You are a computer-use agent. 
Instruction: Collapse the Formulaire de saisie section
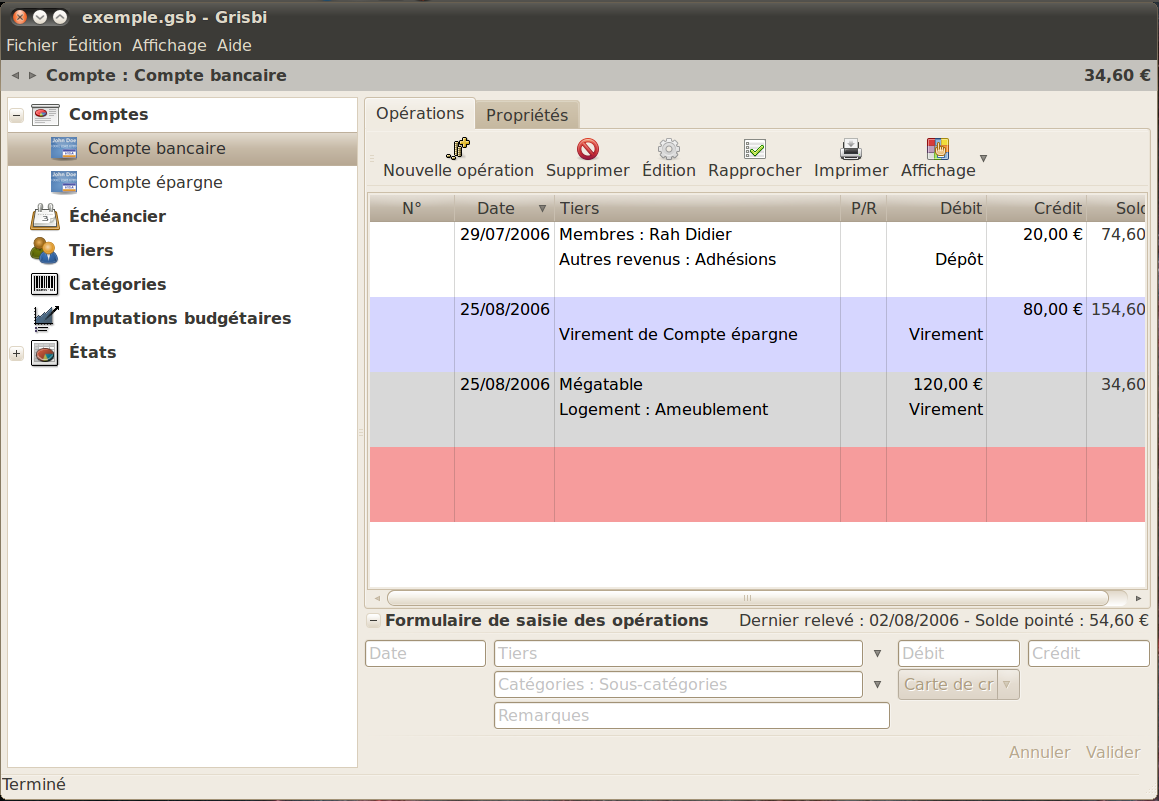point(373,621)
